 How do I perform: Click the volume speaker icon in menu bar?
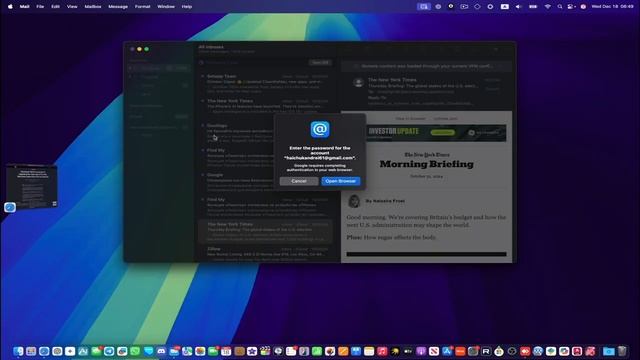[x=518, y=7]
